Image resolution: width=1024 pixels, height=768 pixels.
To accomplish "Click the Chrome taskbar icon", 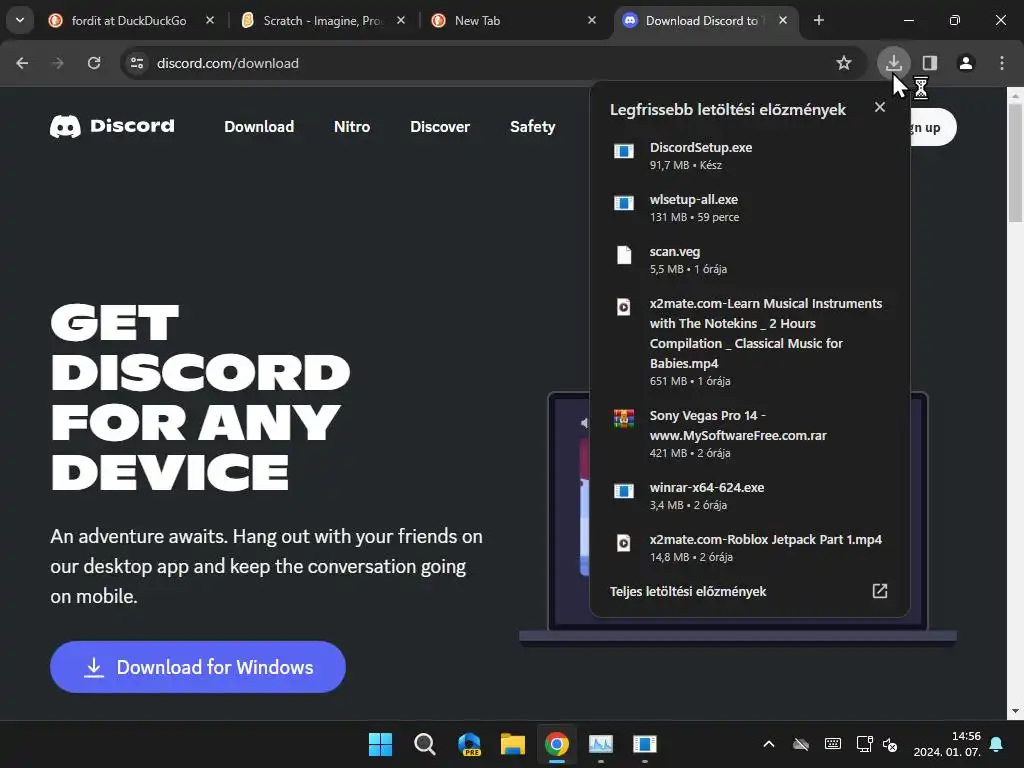I will (x=556, y=744).
